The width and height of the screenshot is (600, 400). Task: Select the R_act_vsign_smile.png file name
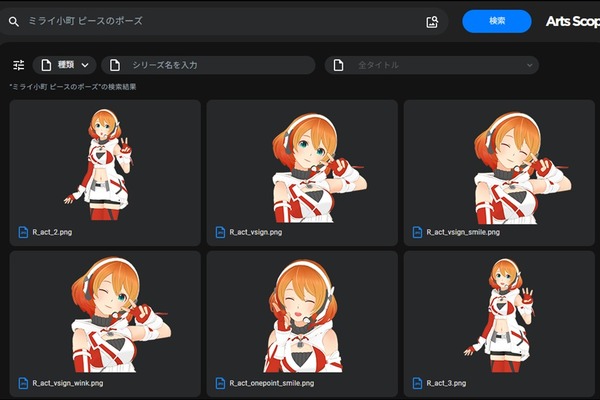point(463,232)
